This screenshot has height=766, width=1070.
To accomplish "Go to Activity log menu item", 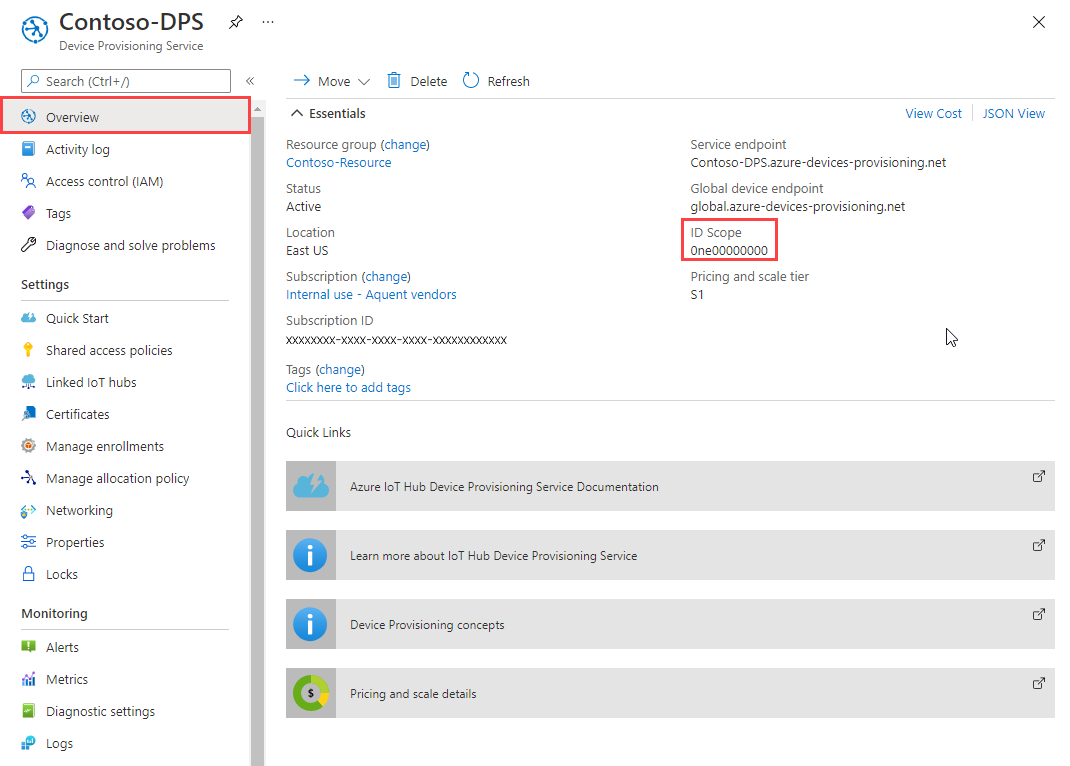I will pyautogui.click(x=77, y=149).
